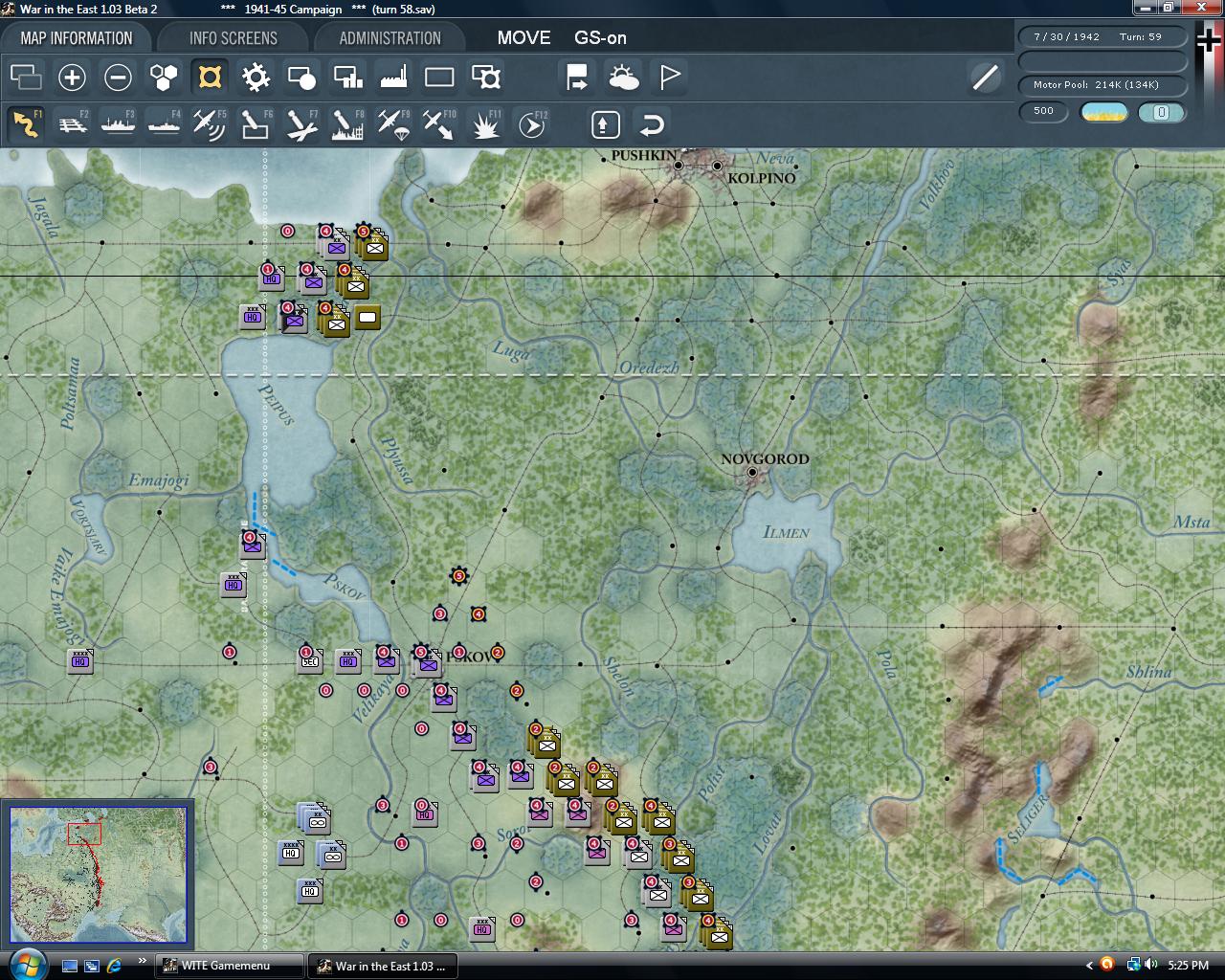Click the date and turn display

pyautogui.click(x=1103, y=36)
